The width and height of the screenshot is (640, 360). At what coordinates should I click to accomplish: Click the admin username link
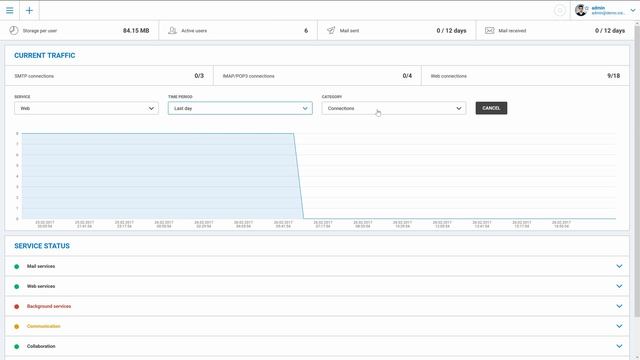click(598, 8)
